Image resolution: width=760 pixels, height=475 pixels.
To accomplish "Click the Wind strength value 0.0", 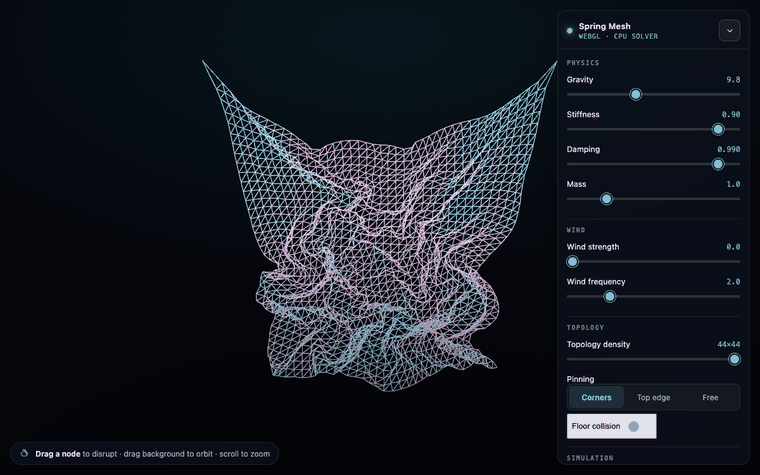I will click(x=733, y=247).
